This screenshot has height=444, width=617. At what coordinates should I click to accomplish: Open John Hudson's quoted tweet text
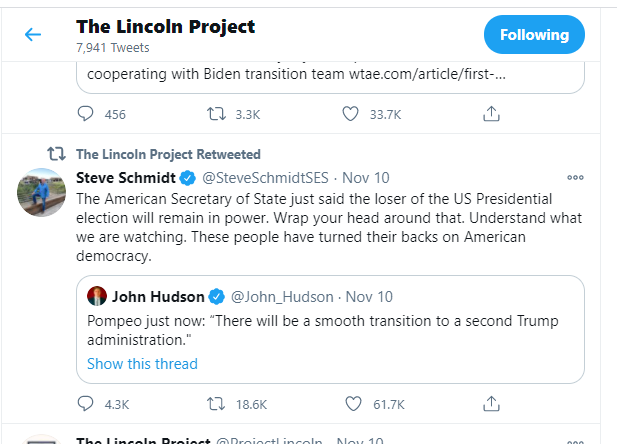coord(322,330)
